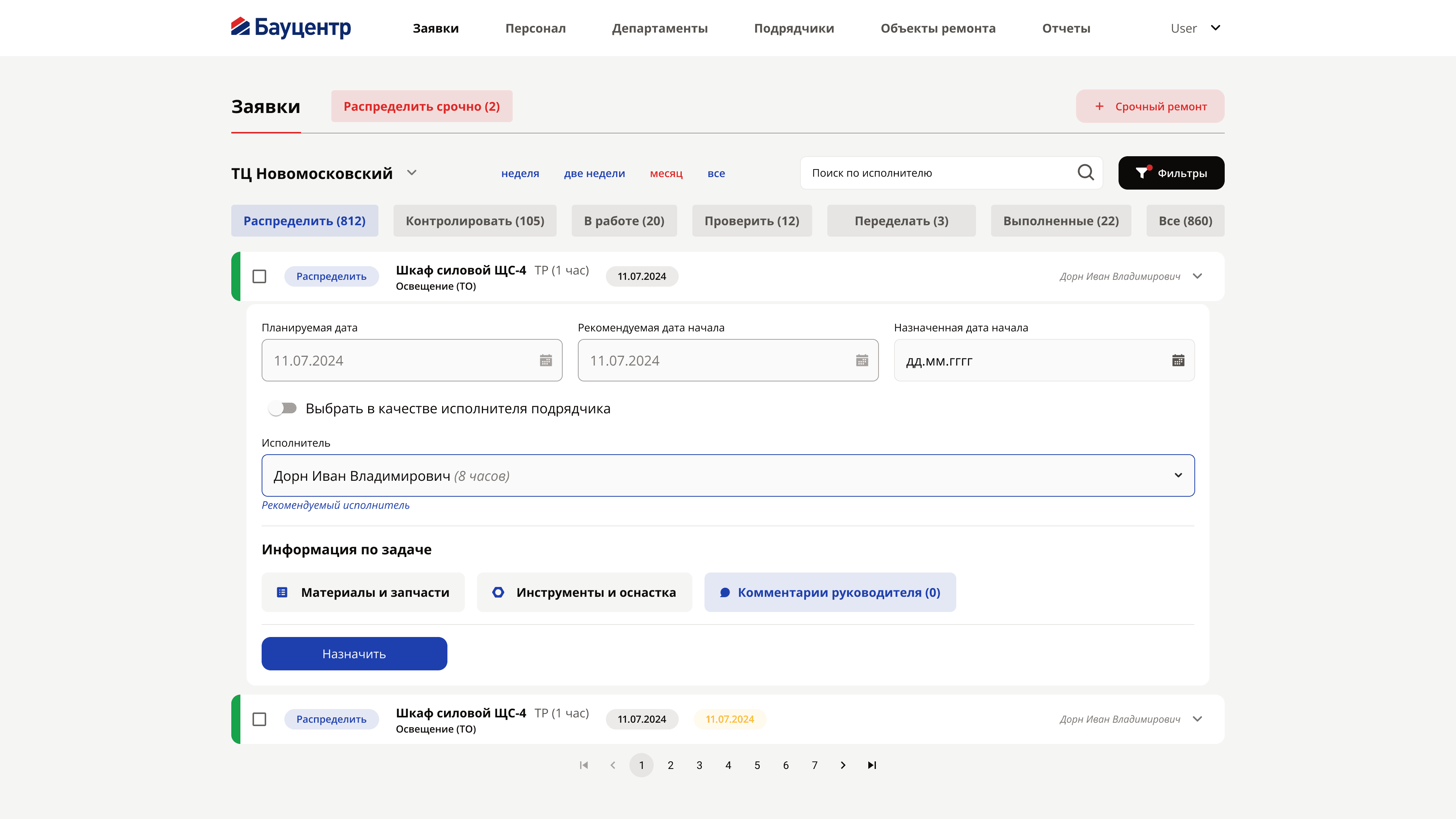Open the Исполнитель select box

point(728,475)
